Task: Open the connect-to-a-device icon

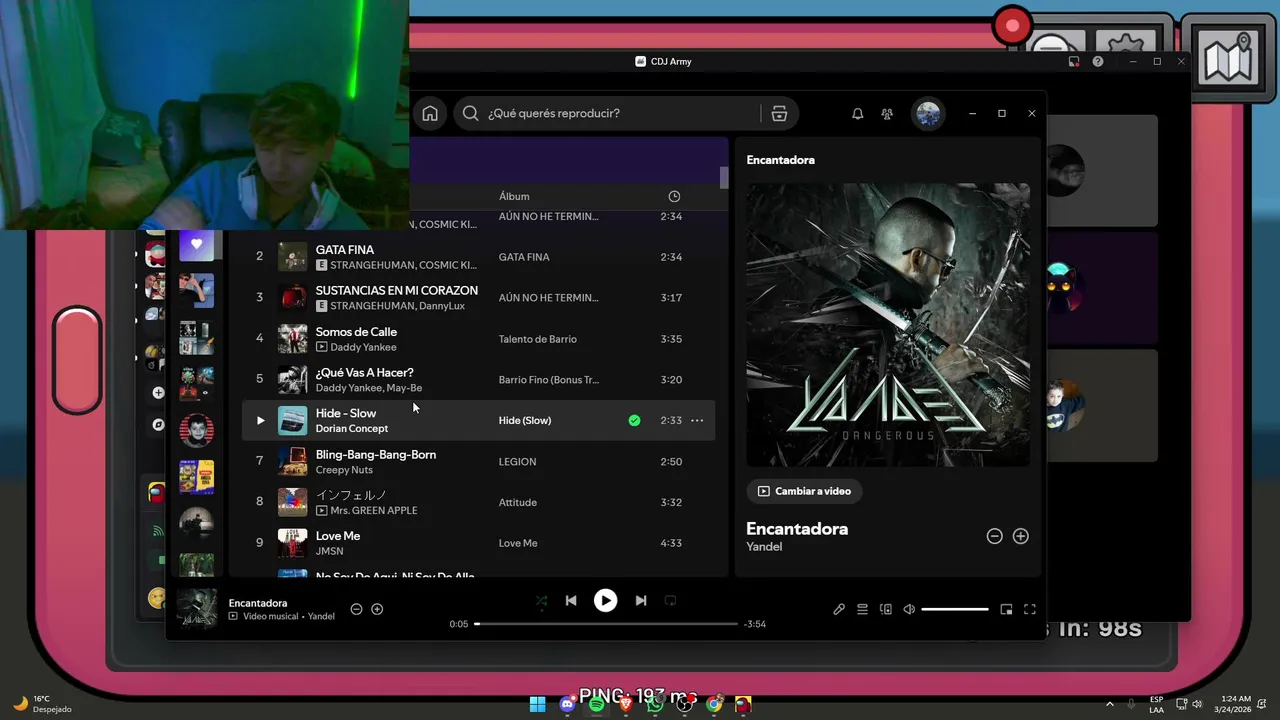Action: click(885, 609)
